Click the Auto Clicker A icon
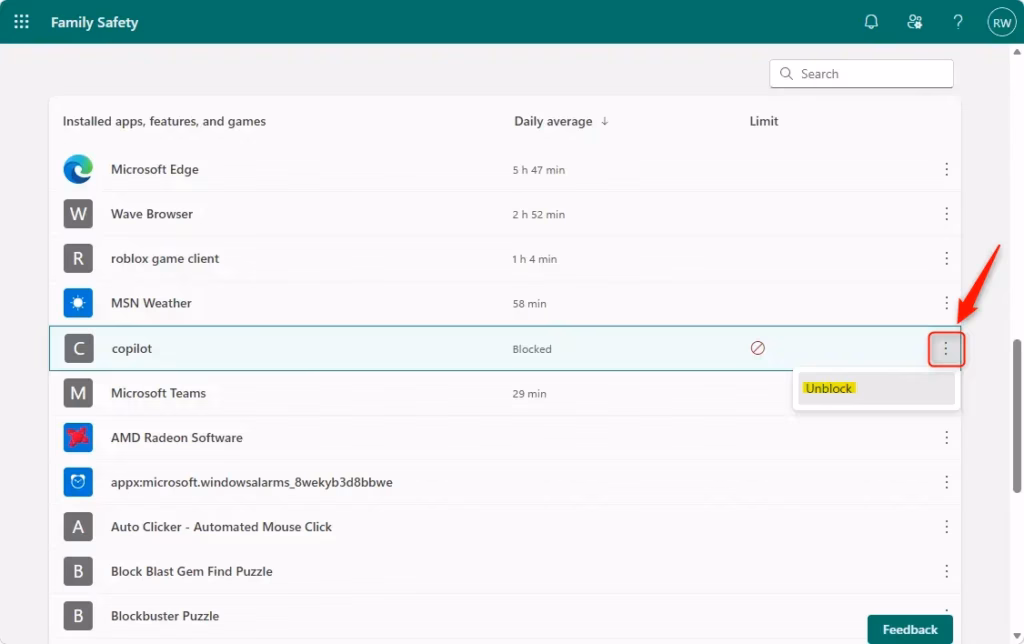This screenshot has height=644, width=1024. (x=78, y=526)
